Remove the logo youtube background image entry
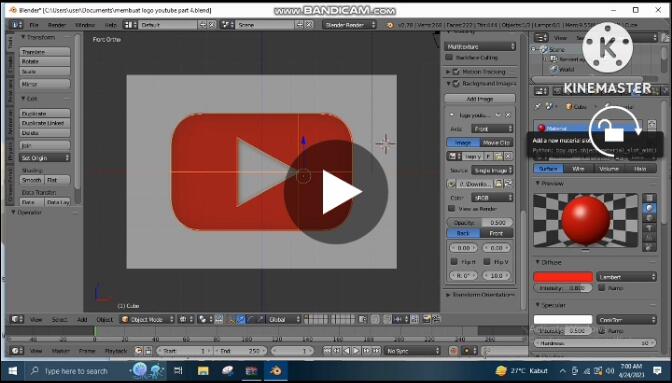 click(508, 115)
